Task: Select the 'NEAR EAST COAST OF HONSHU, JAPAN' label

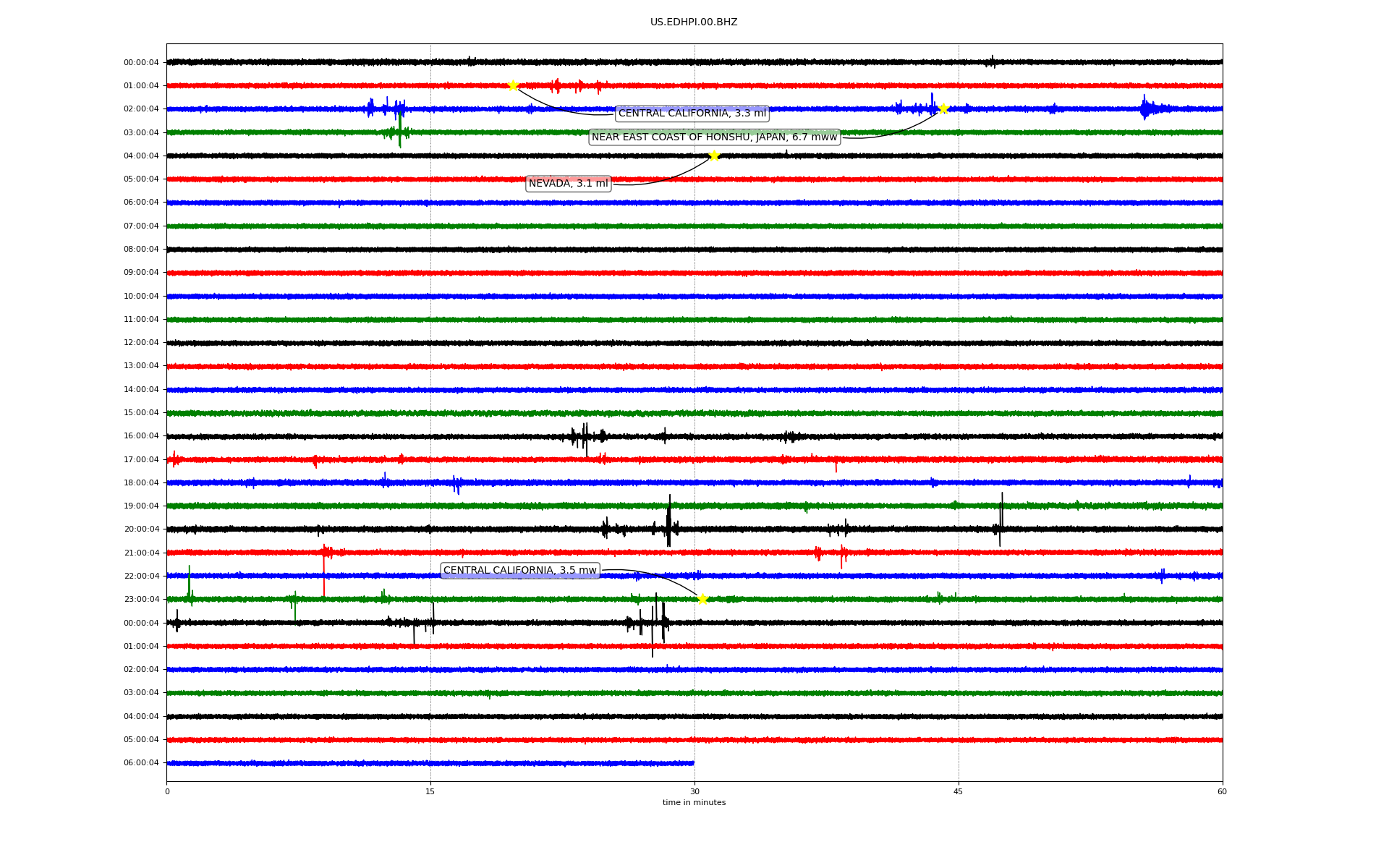Action: click(x=714, y=137)
